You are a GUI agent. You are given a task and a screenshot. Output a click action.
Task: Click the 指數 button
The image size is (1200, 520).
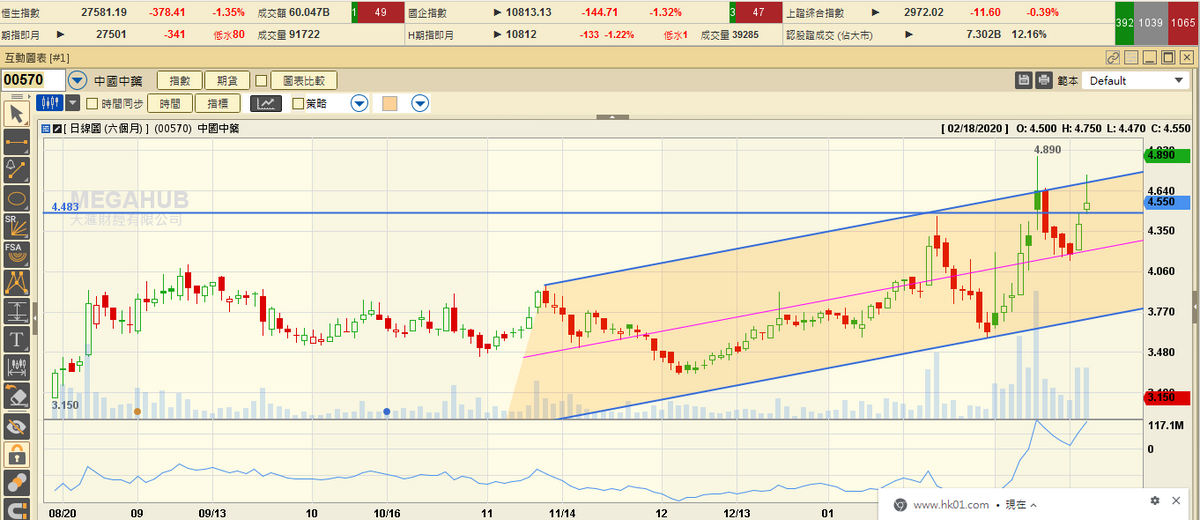click(x=179, y=81)
